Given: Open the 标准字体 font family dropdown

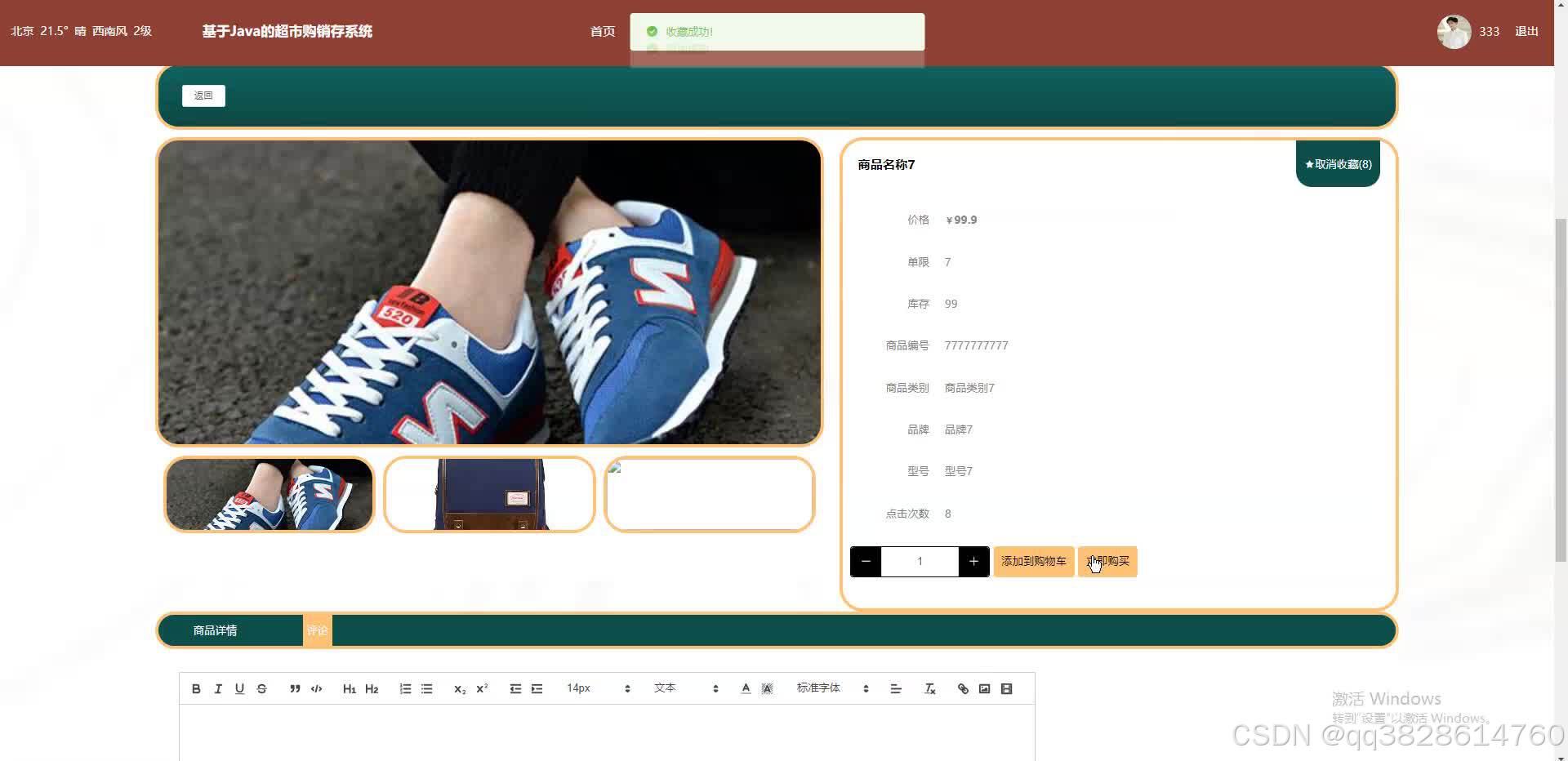Looking at the screenshot, I should coord(832,689).
